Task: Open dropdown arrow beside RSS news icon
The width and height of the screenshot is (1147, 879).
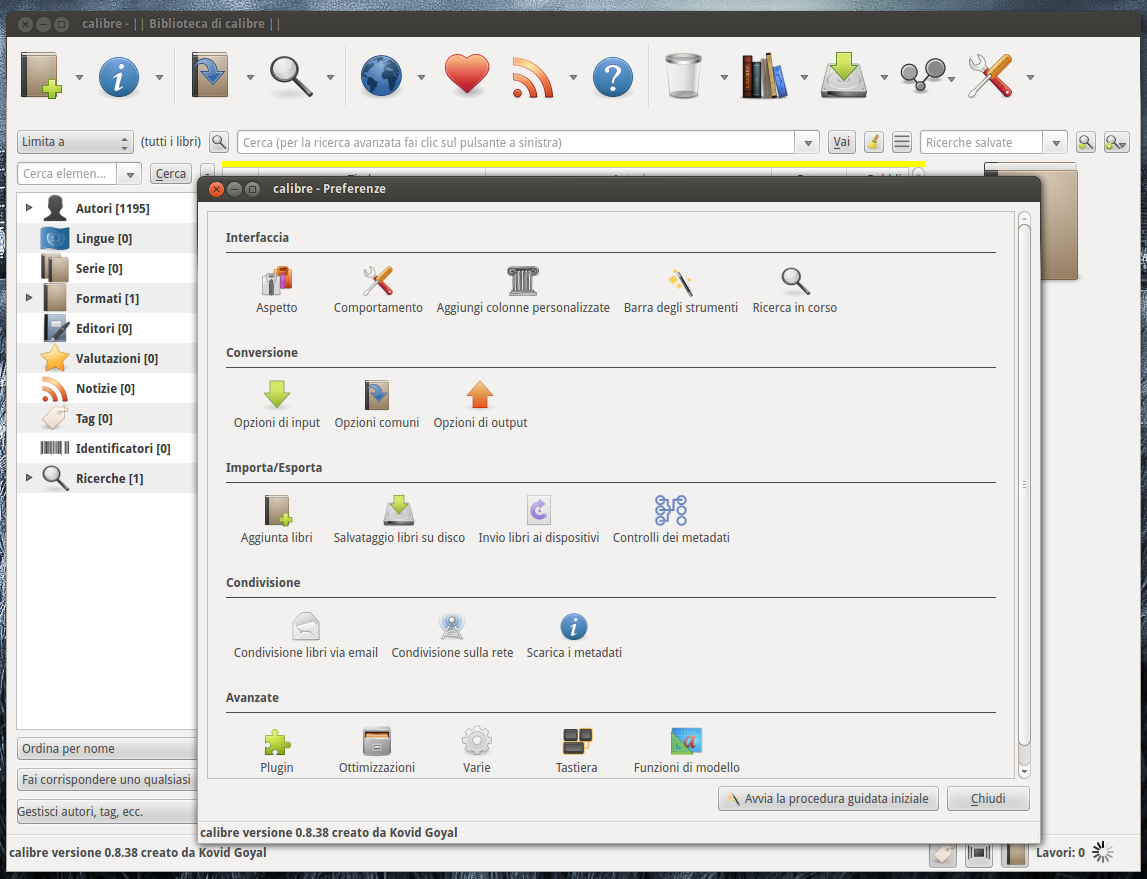Action: (x=573, y=77)
